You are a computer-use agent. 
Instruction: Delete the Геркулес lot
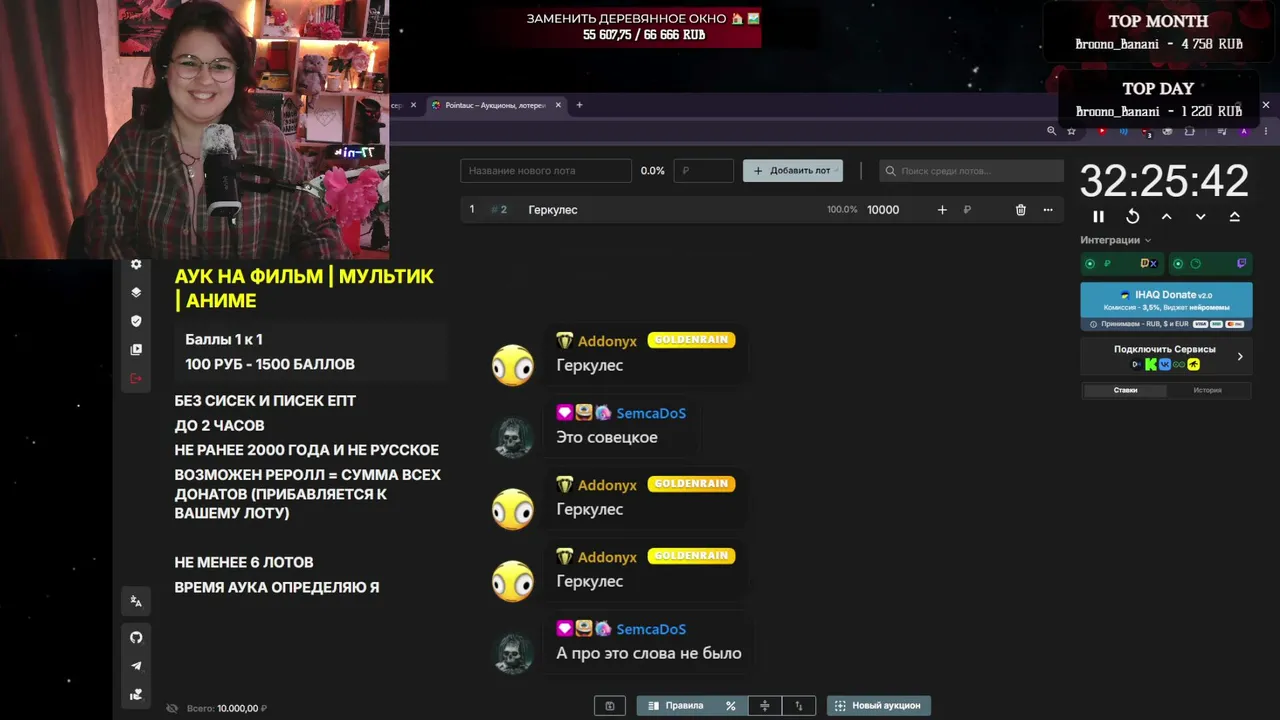coord(1021,210)
